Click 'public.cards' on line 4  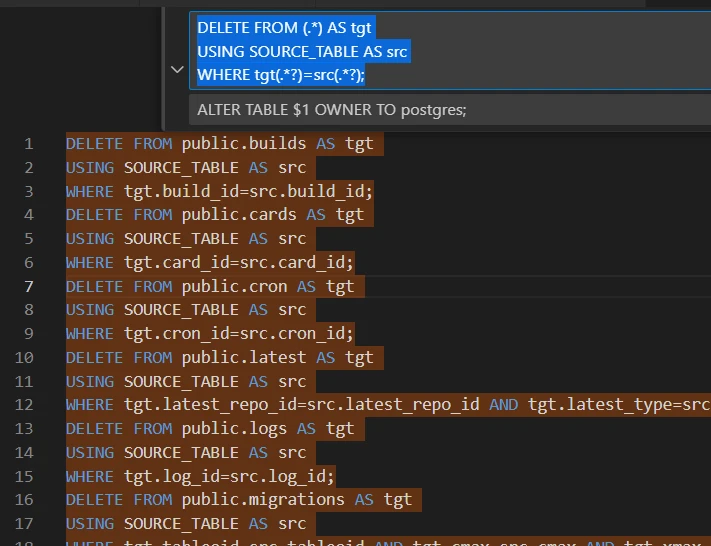coord(239,214)
